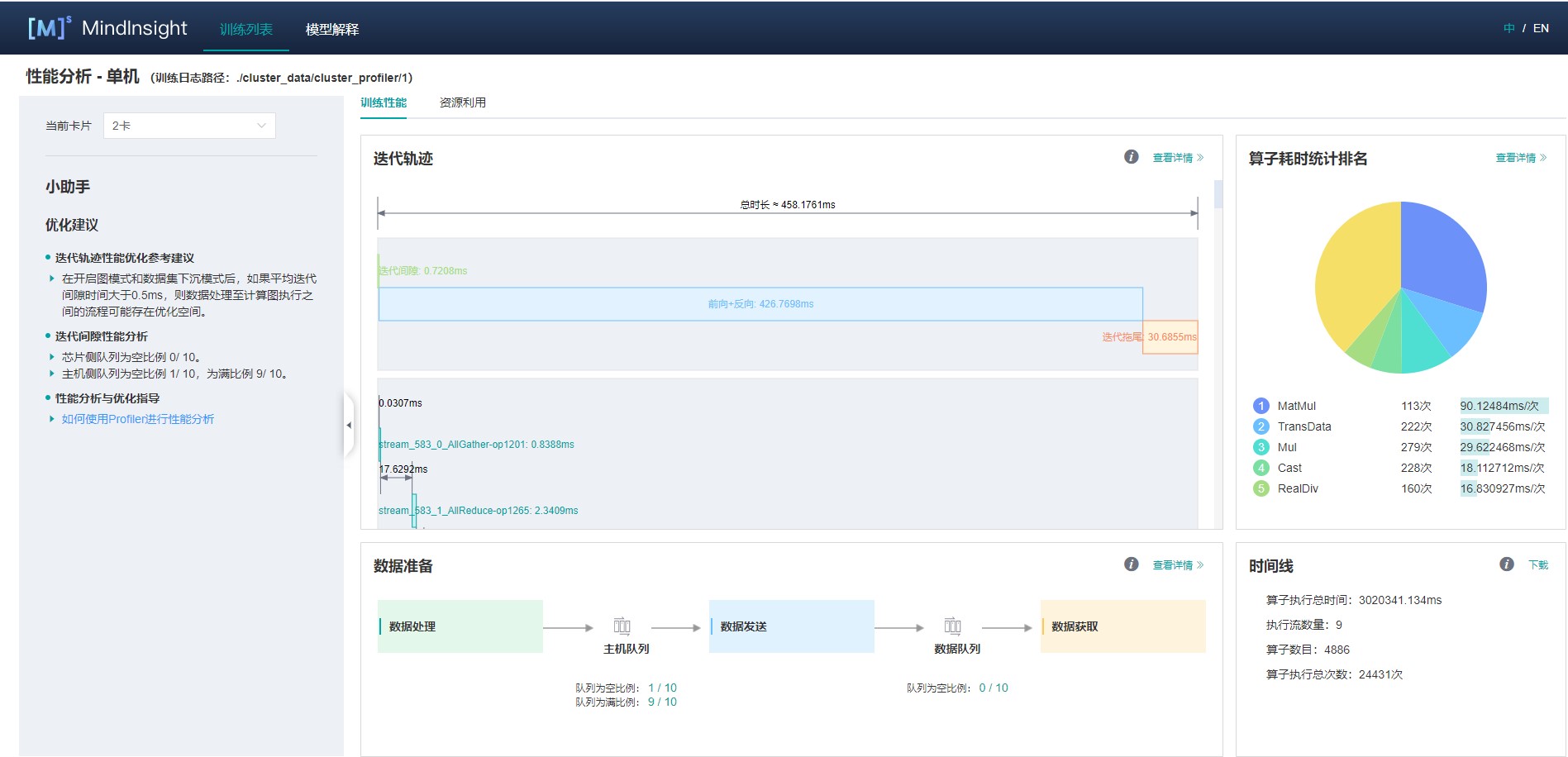This screenshot has height=757, width=1568.
Task: Open the 模型解释 menu item
Action: [331, 29]
